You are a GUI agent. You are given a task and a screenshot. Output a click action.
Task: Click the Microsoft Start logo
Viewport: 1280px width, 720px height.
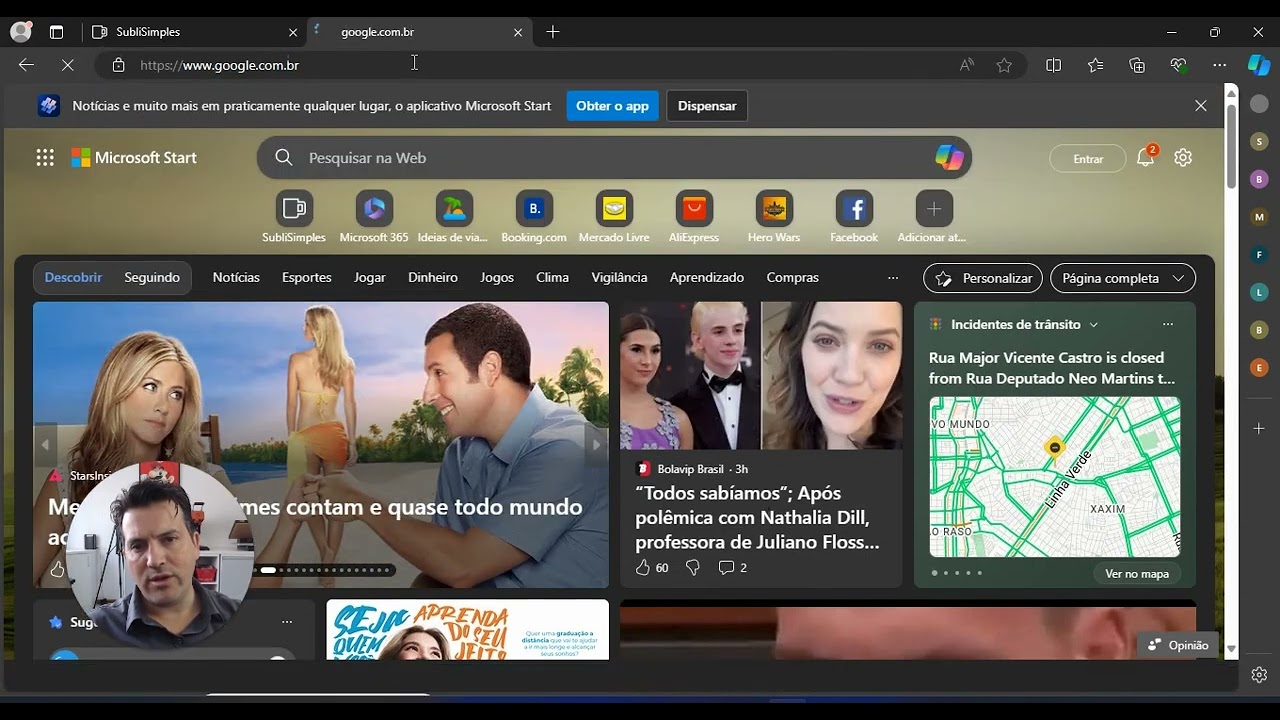[134, 158]
